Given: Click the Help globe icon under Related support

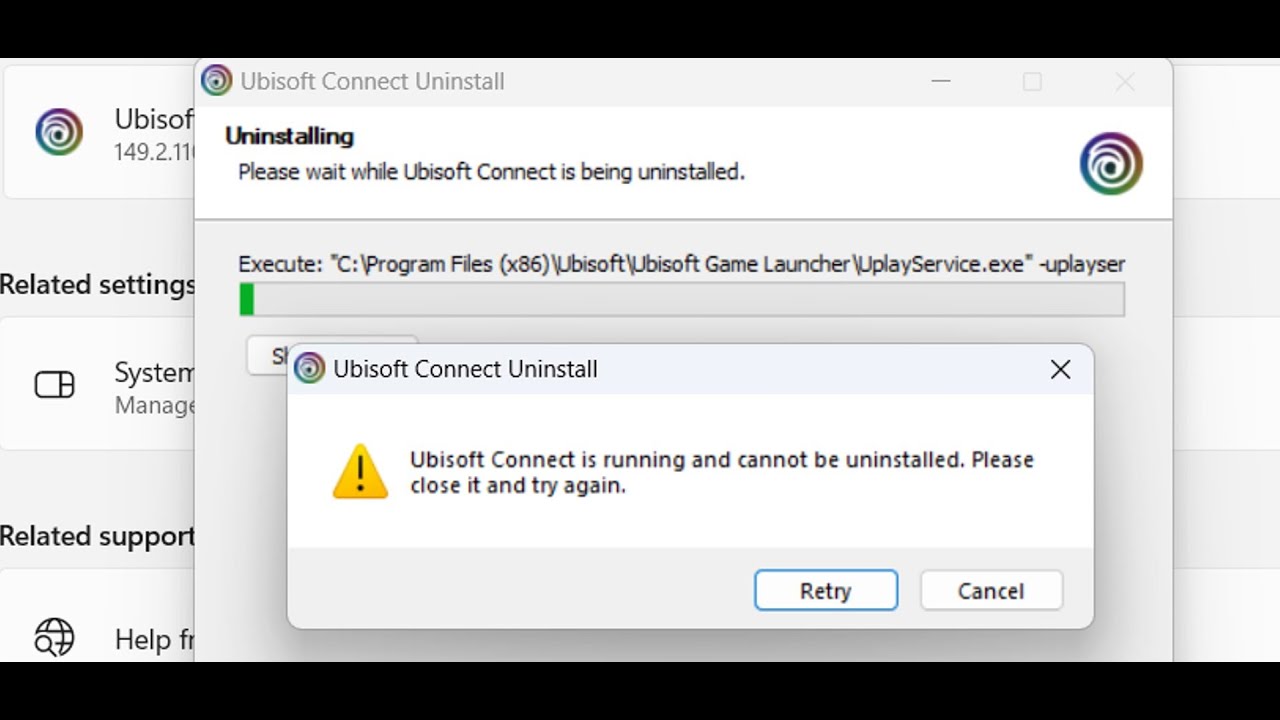Looking at the screenshot, I should pyautogui.click(x=55, y=637).
